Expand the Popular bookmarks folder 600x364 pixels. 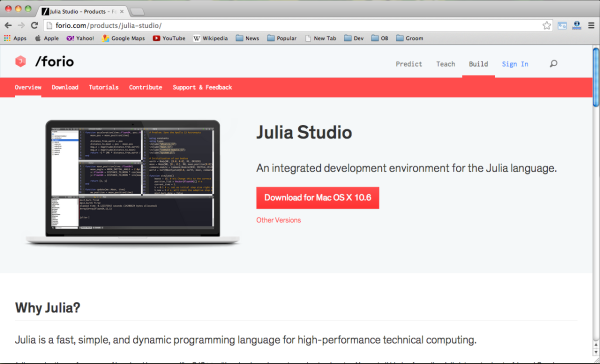[x=282, y=38]
